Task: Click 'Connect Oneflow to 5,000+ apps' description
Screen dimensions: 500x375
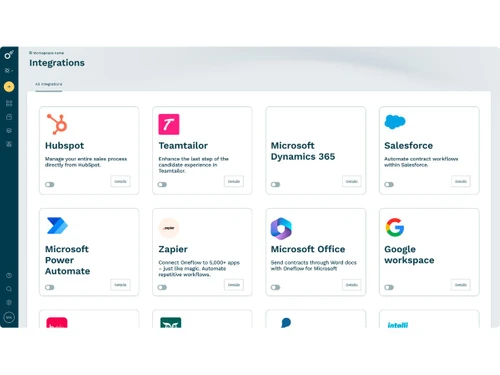Action: point(199,268)
